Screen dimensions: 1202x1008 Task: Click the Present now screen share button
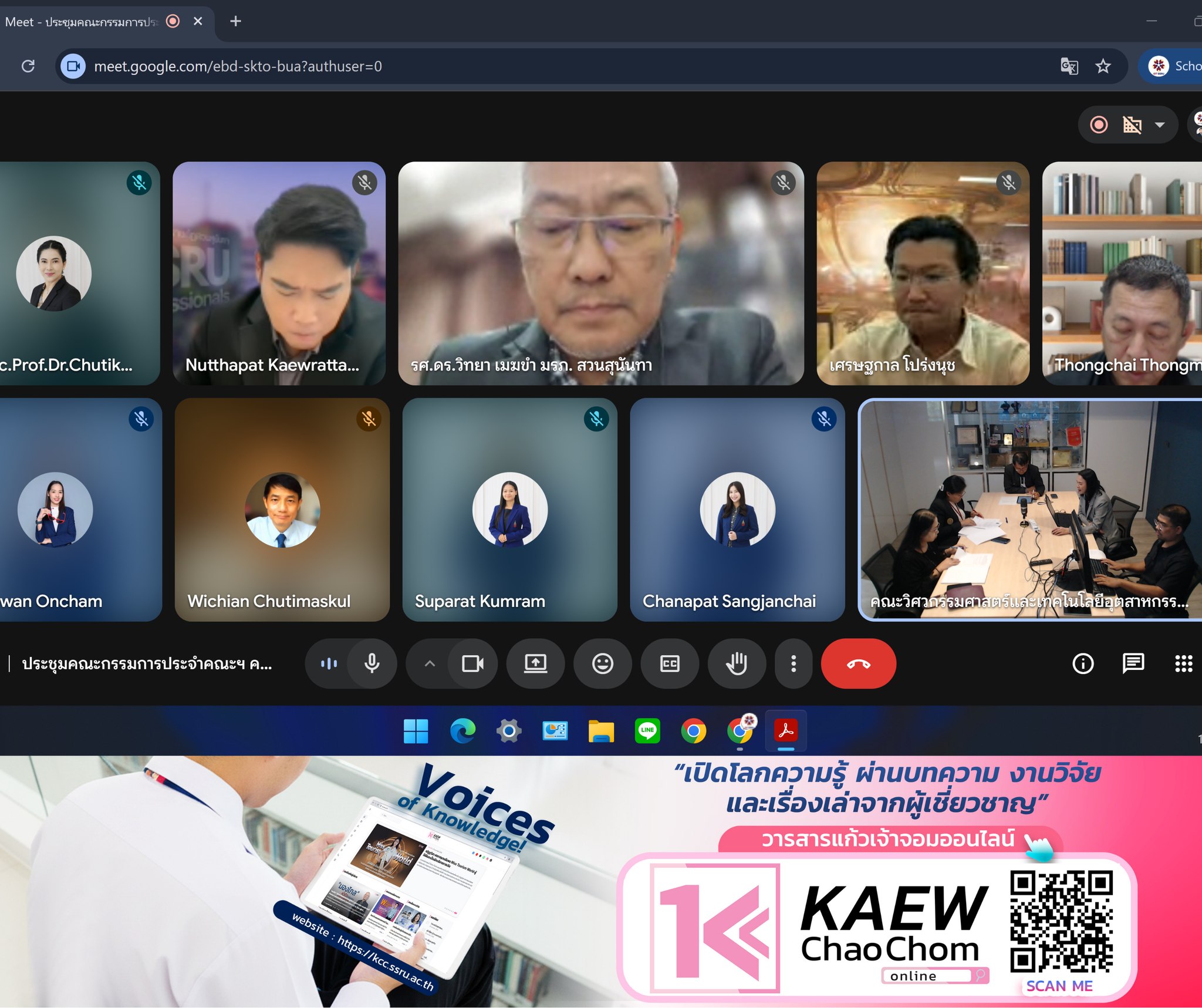coord(535,664)
